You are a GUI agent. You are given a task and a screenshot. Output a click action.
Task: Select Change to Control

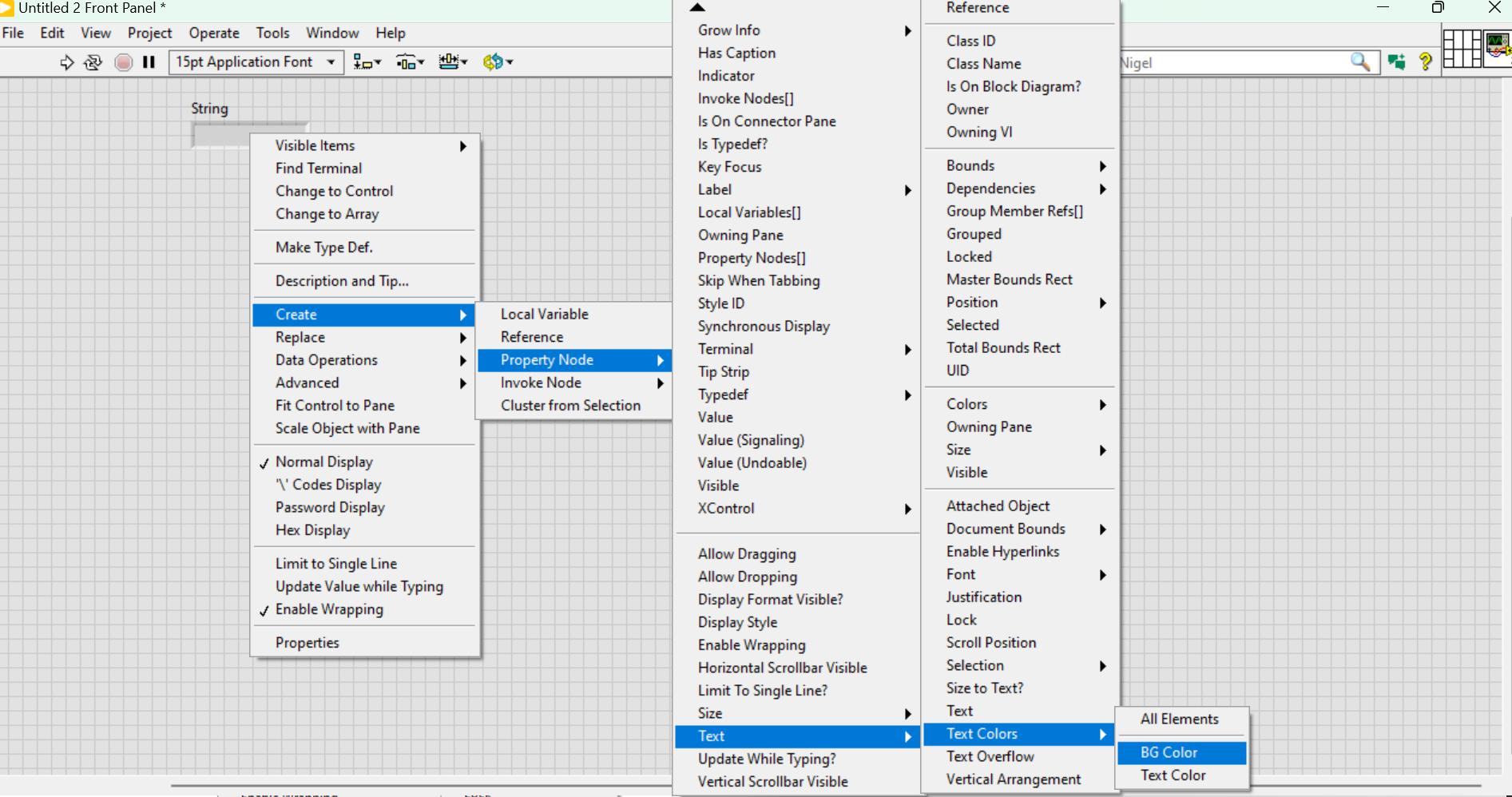334,191
